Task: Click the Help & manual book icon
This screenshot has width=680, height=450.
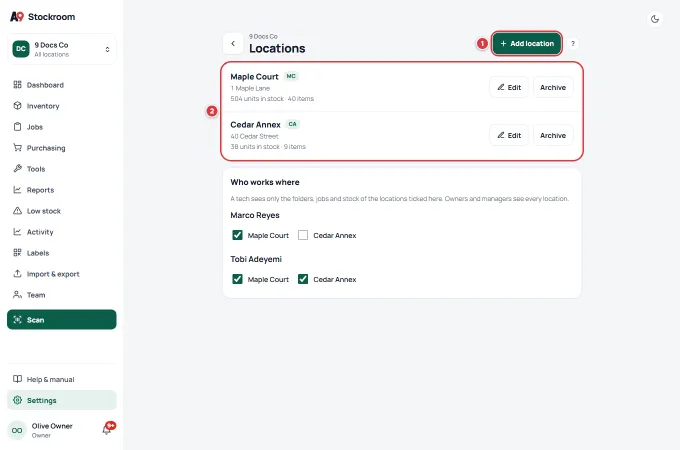Action: coord(17,379)
